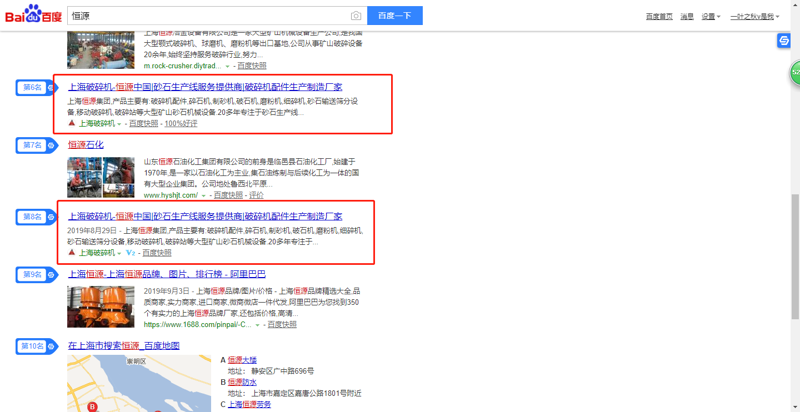Expand arrow beside 上海破碎机 in 6th result
The height and width of the screenshot is (412, 800).
[119, 123]
